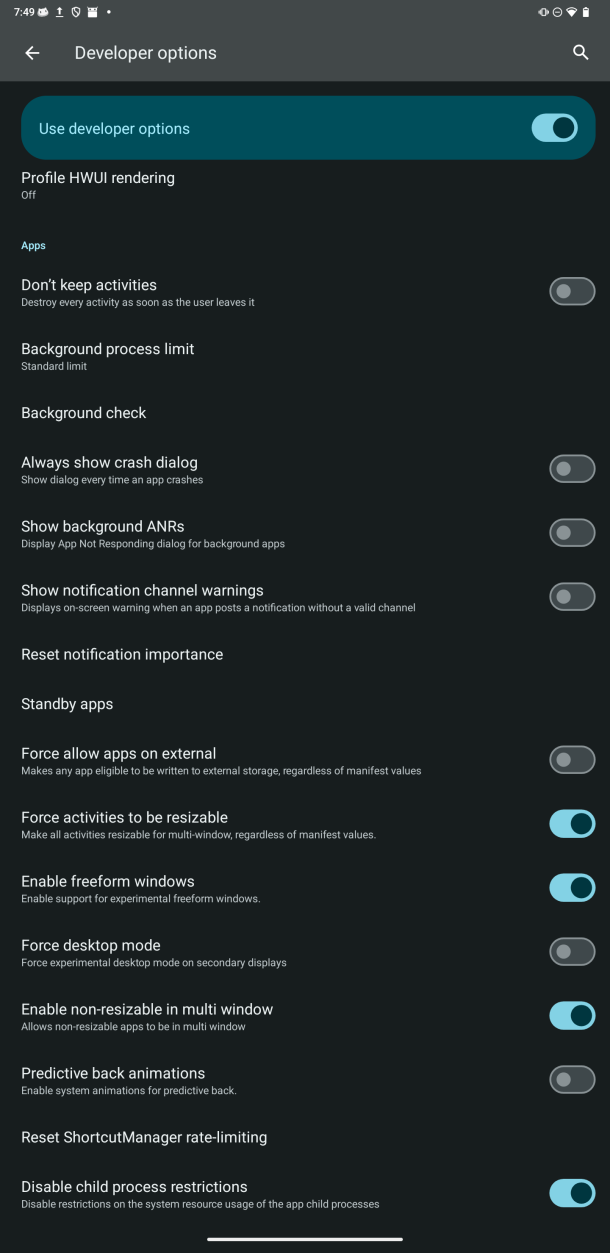Turn off Use developer options switch
The width and height of the screenshot is (610, 1253).
pos(554,128)
